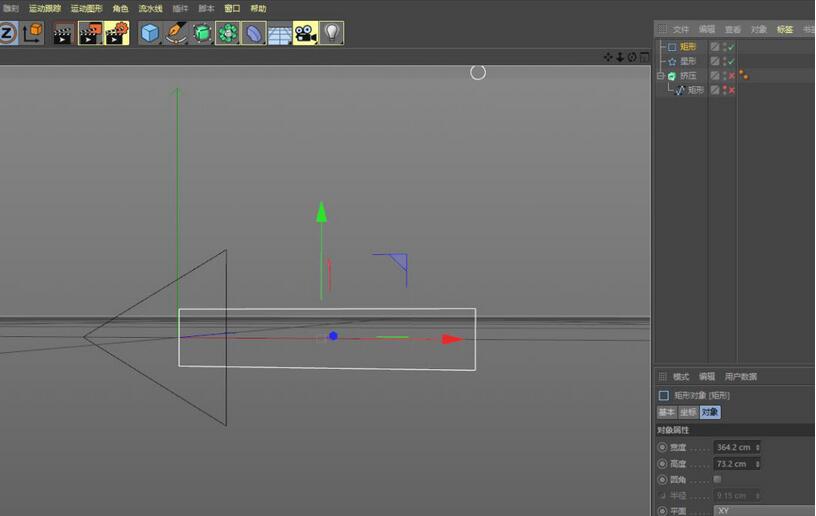This screenshot has height=516, width=816.
Task: Click the Floor environment grid icon
Action: tap(280, 33)
